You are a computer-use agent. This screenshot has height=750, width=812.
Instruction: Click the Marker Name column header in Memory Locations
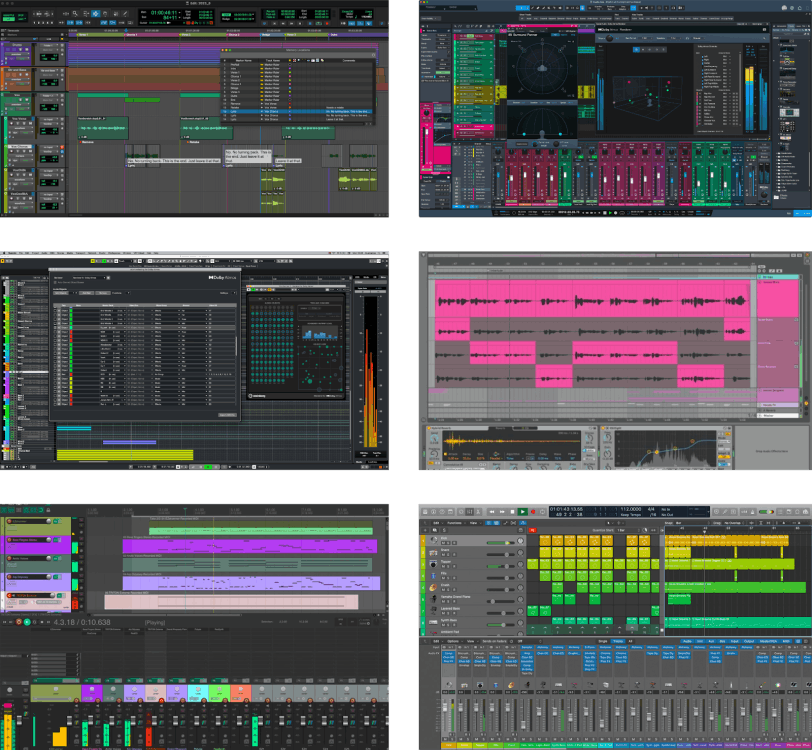[x=244, y=60]
